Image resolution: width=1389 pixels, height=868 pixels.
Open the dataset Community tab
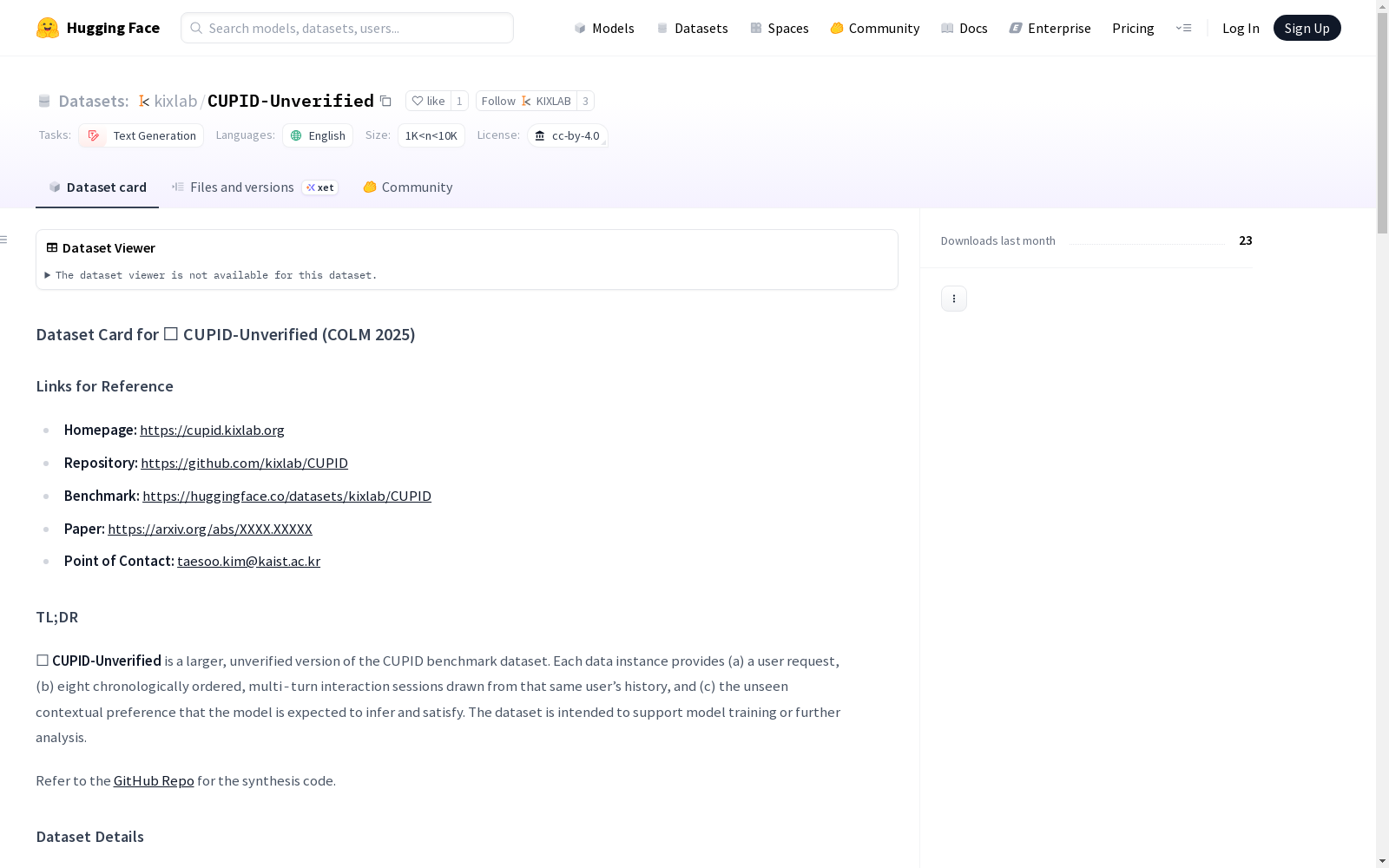coord(407,187)
